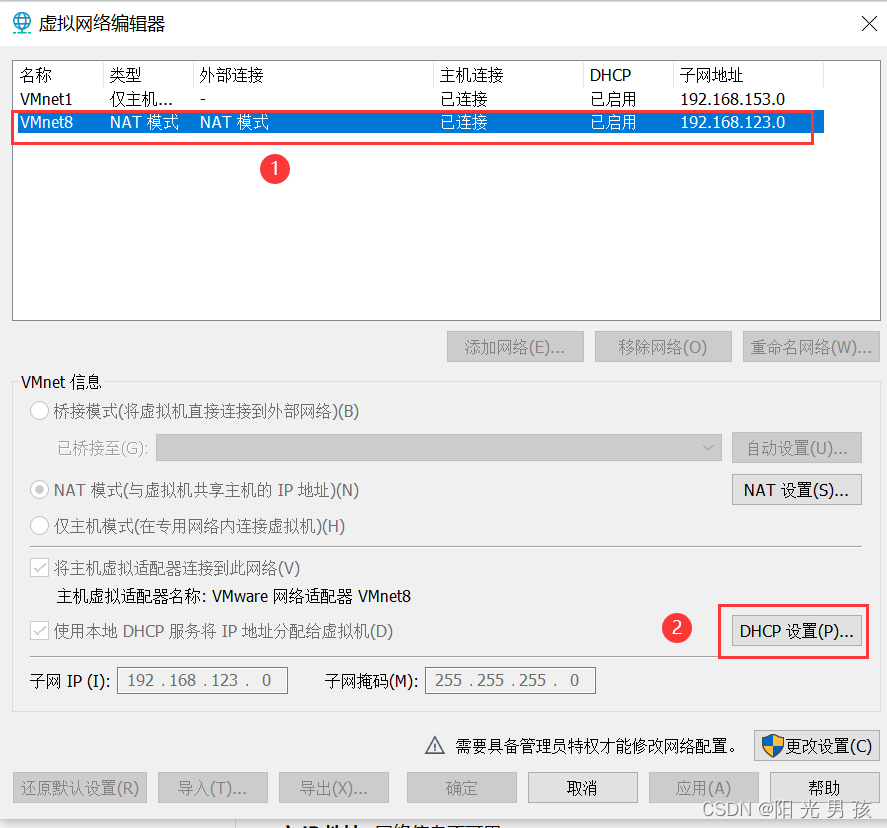
Task: Click the 名称 column header
Action: [x=58, y=75]
